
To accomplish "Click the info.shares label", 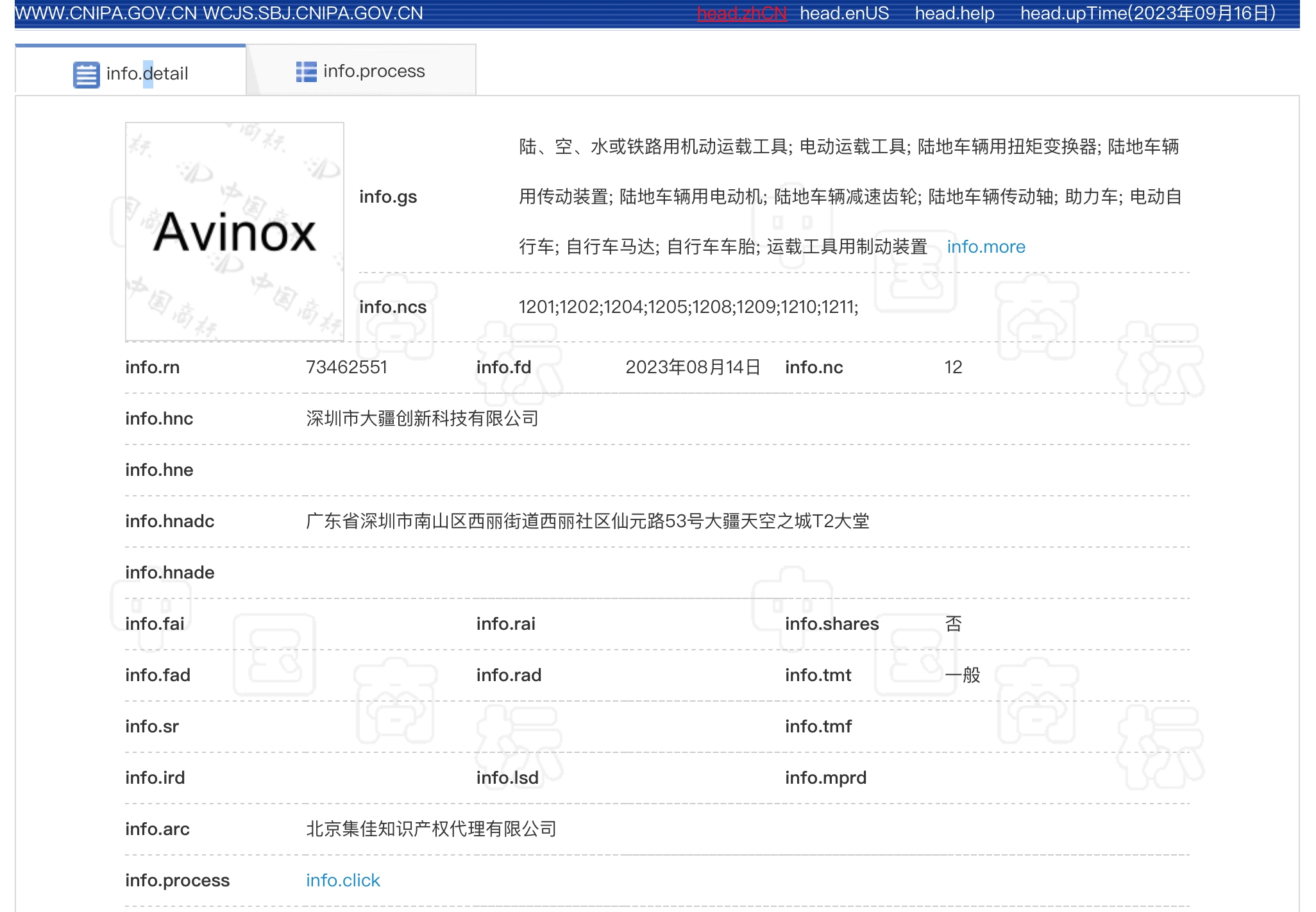I will click(x=832, y=624).
